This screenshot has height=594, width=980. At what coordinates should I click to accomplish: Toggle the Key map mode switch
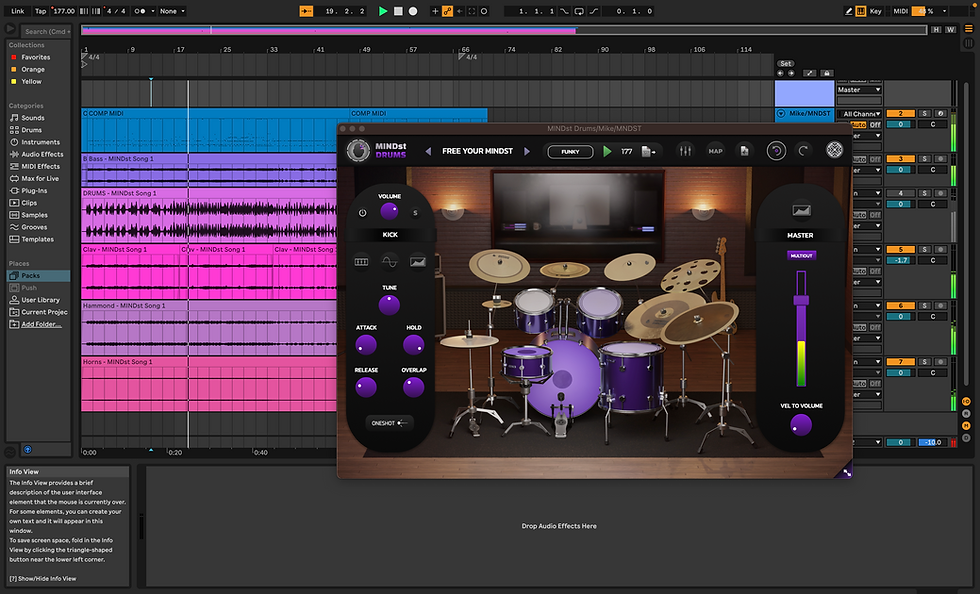[876, 11]
